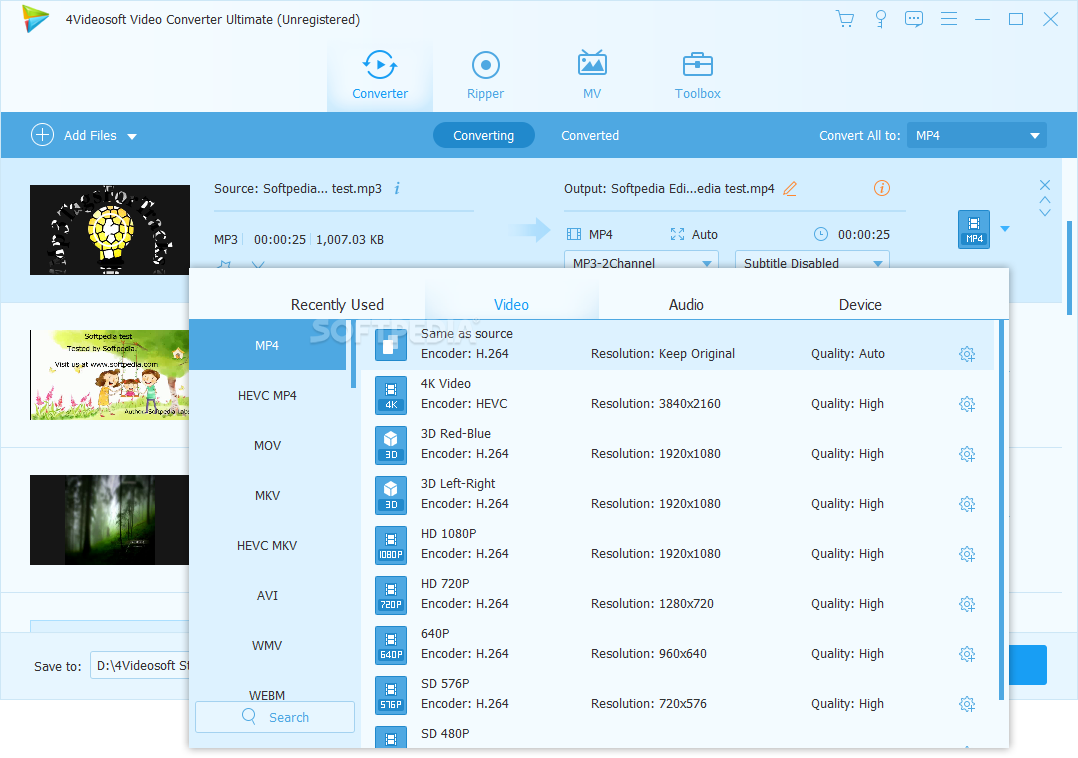Click the shopping cart purchase icon
The width and height of the screenshot is (1078, 758).
click(845, 19)
